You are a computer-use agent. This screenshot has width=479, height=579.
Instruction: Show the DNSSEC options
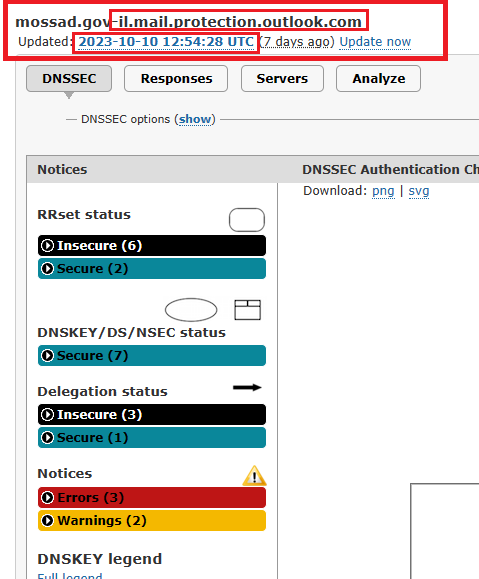click(195, 119)
